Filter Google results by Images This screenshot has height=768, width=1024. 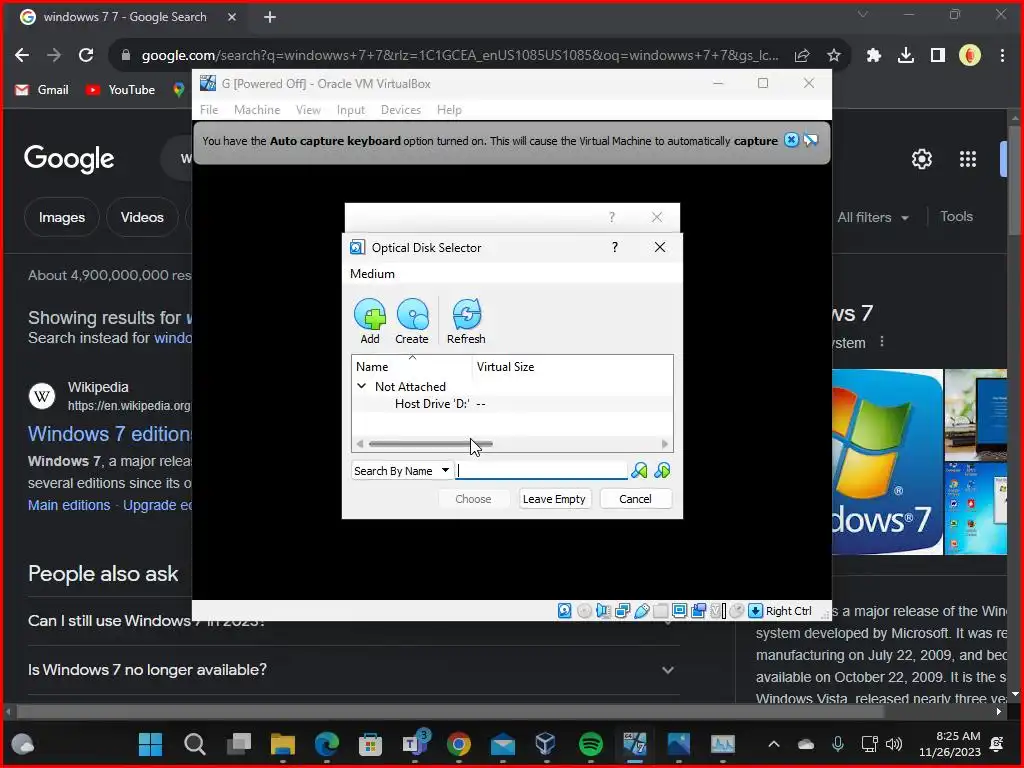62,217
